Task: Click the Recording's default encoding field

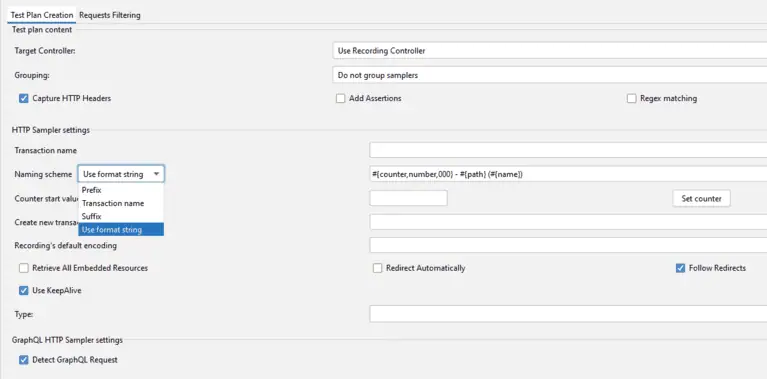Action: 568,245
